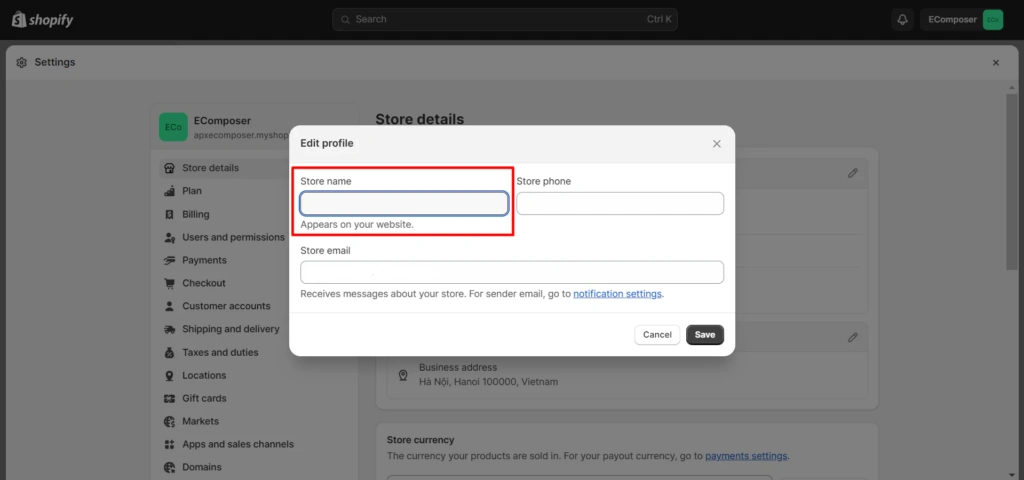Go to Users and permissions
1024x480 pixels.
click(232, 237)
